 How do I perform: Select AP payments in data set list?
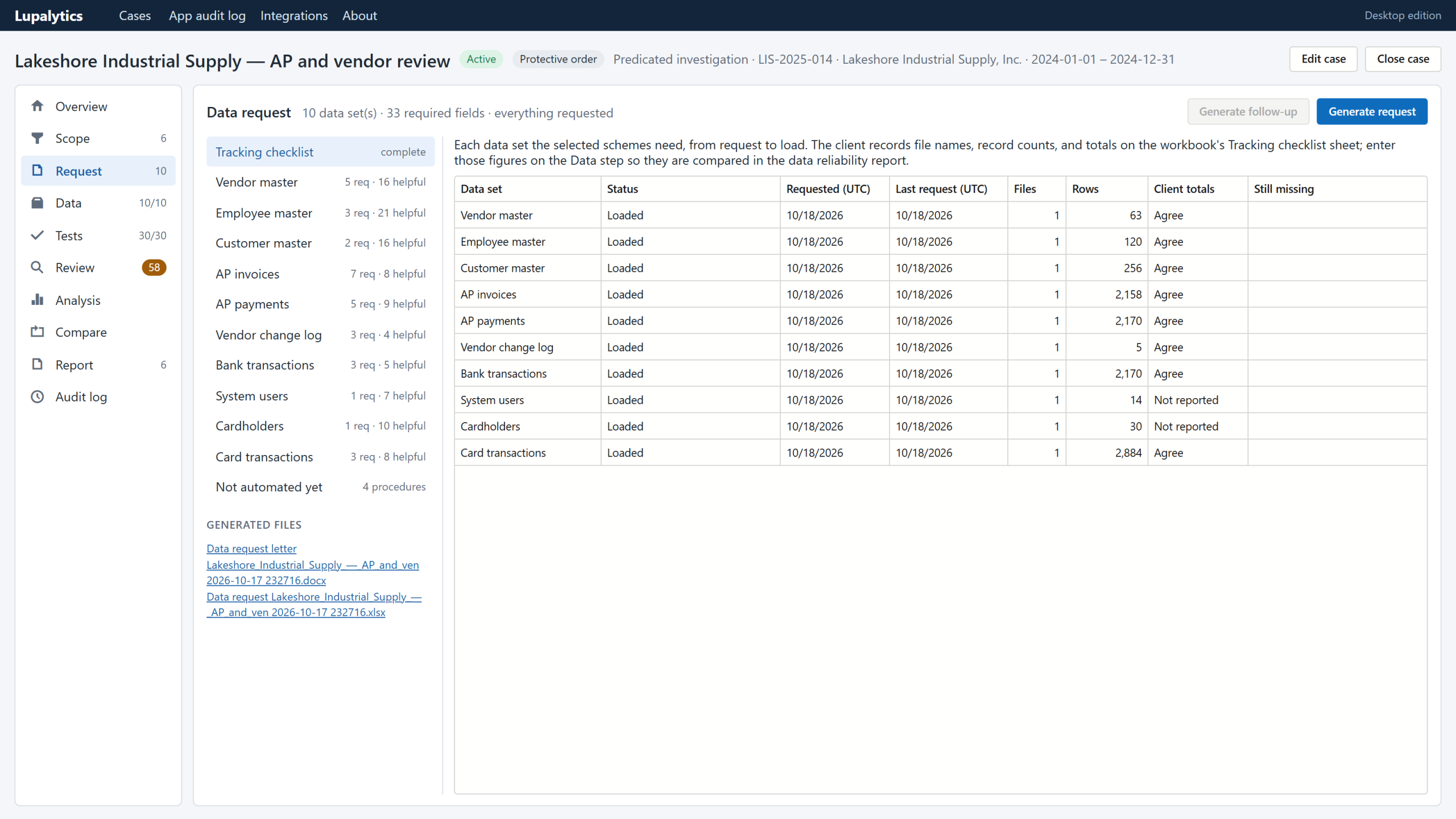click(321, 304)
